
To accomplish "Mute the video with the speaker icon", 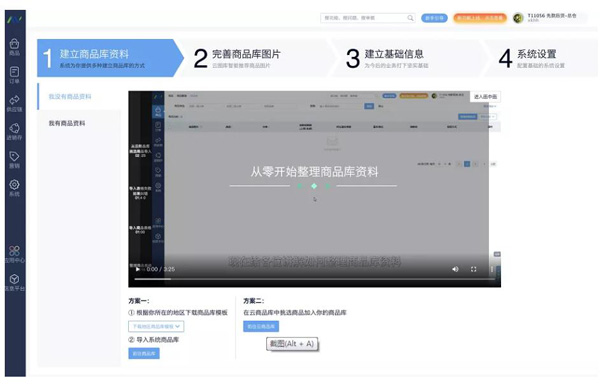I will (455, 269).
